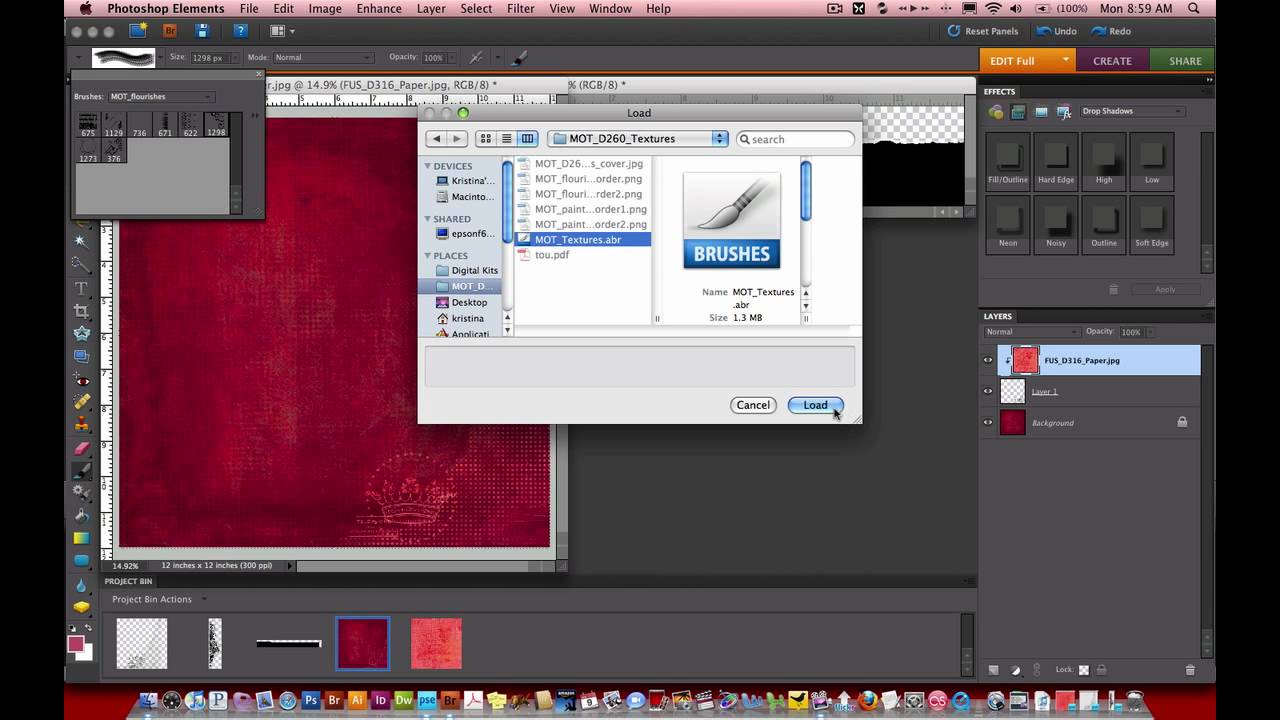
Task: Select the Blur tool
Action: [81, 584]
